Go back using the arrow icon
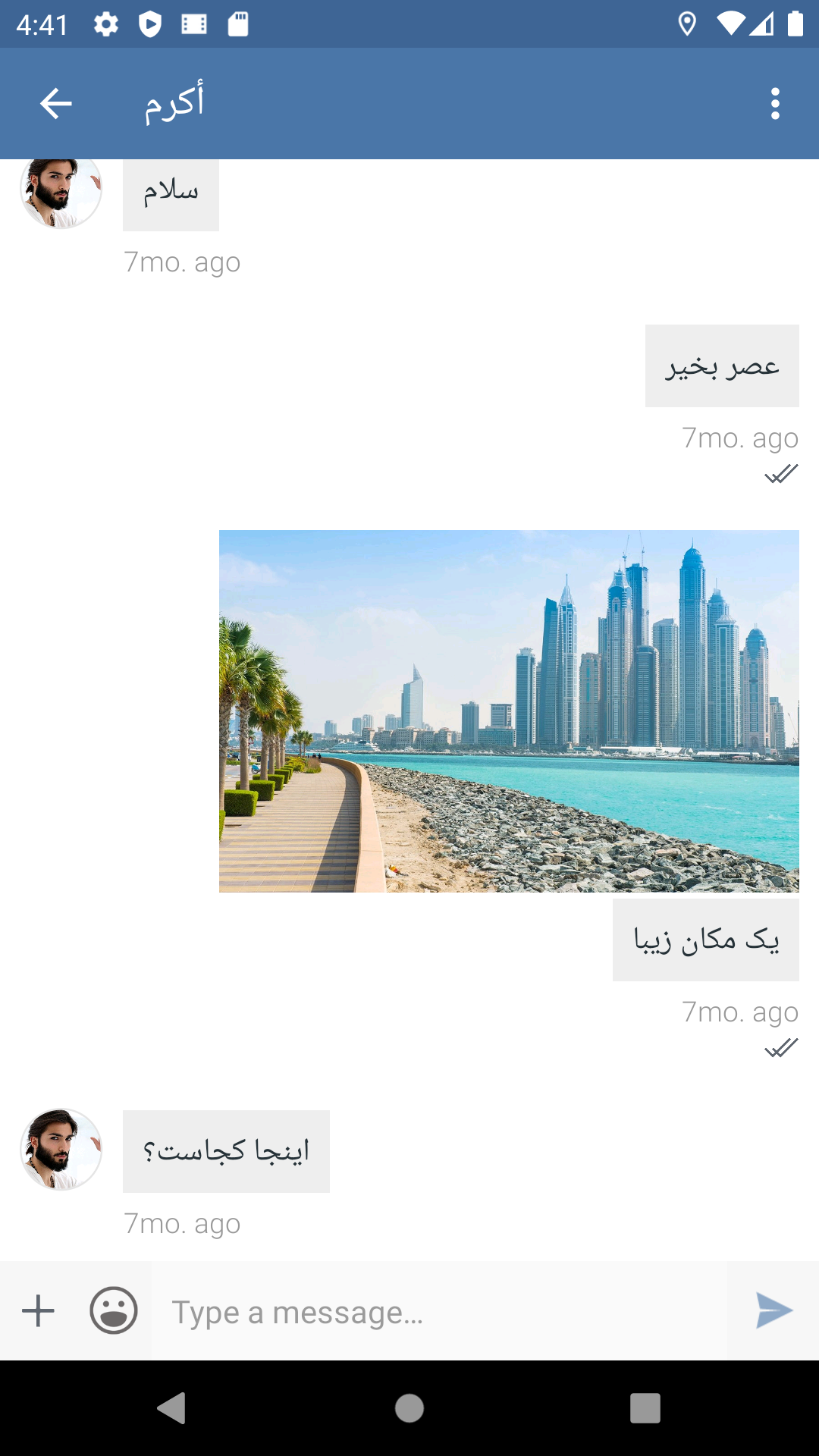Image resolution: width=819 pixels, height=1456 pixels. coord(55,104)
